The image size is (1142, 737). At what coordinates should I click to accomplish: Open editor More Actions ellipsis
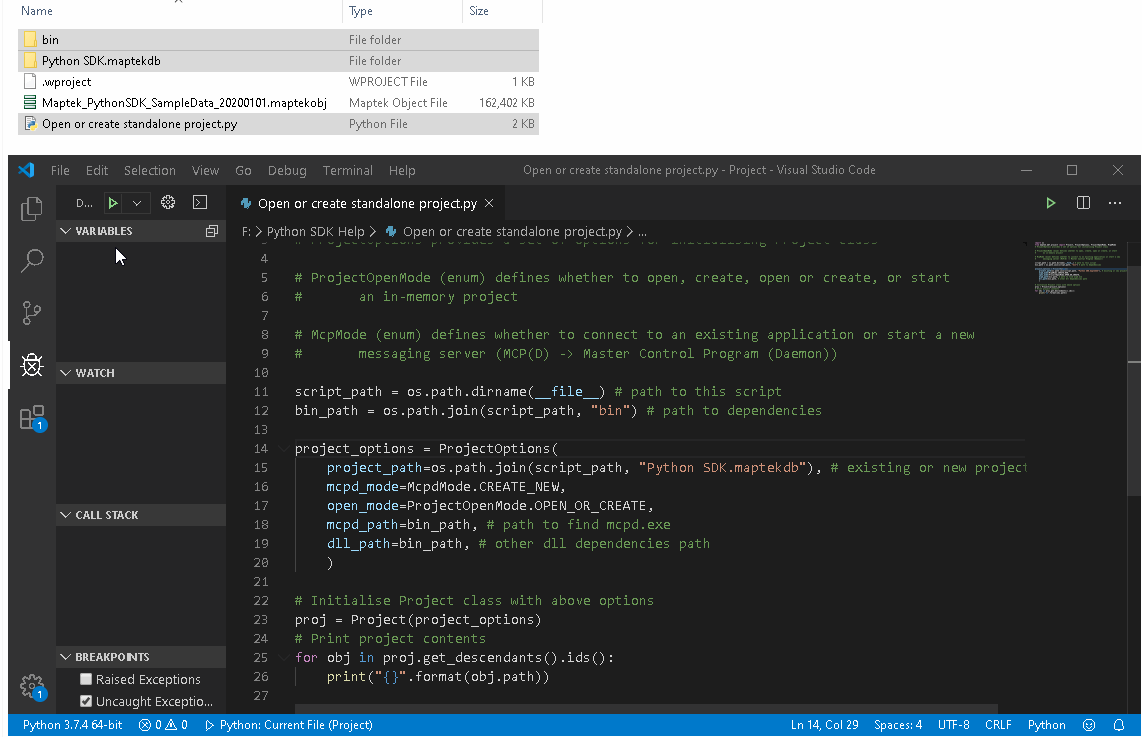tap(1115, 203)
